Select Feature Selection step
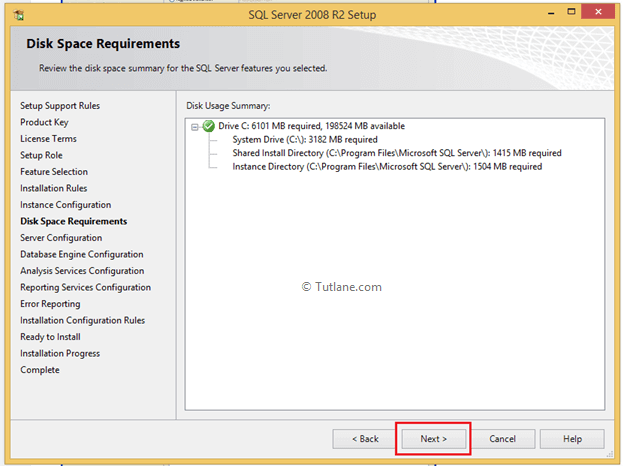This screenshot has height=466, width=624. pyautogui.click(x=54, y=172)
